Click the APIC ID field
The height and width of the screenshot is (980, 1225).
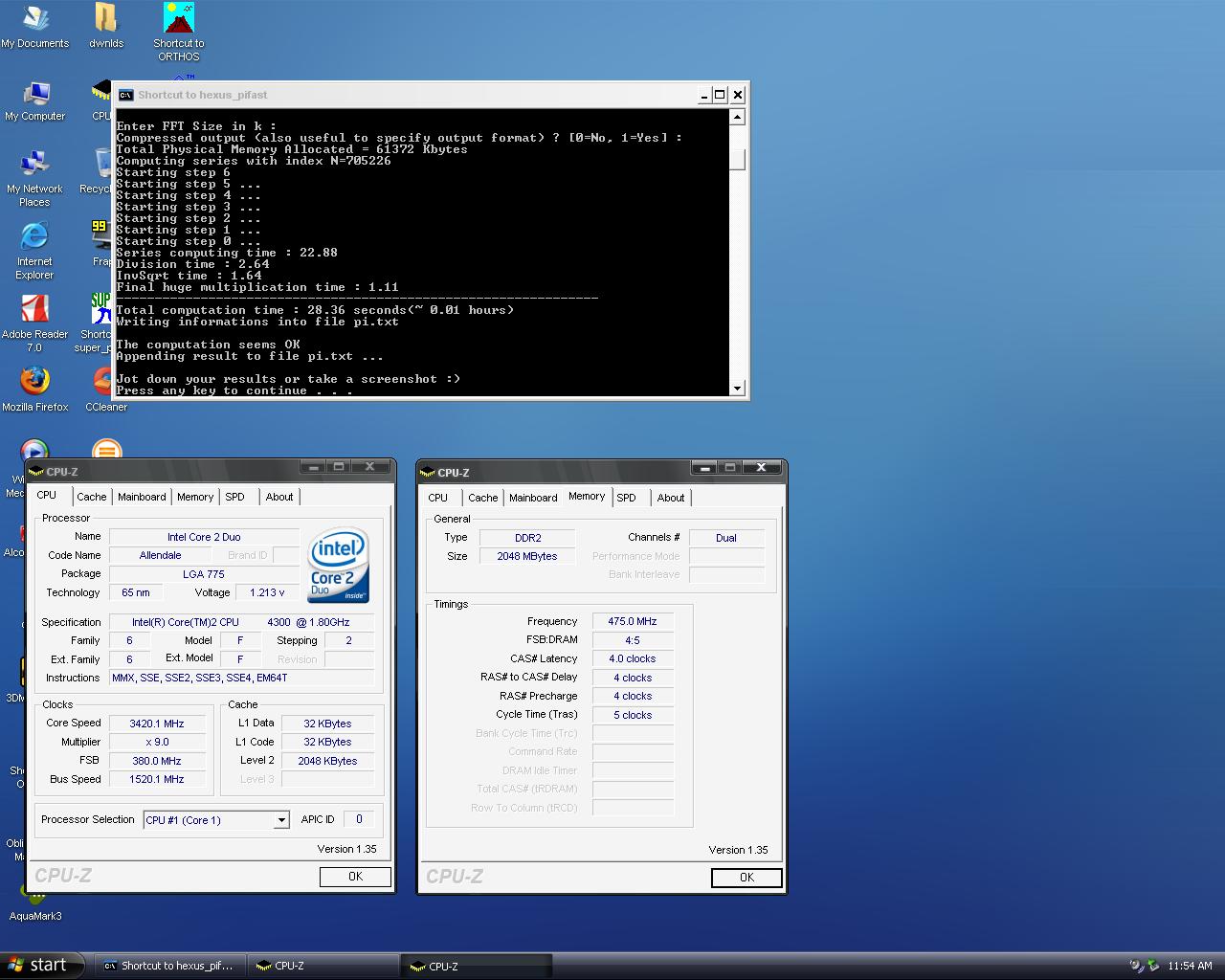[359, 819]
